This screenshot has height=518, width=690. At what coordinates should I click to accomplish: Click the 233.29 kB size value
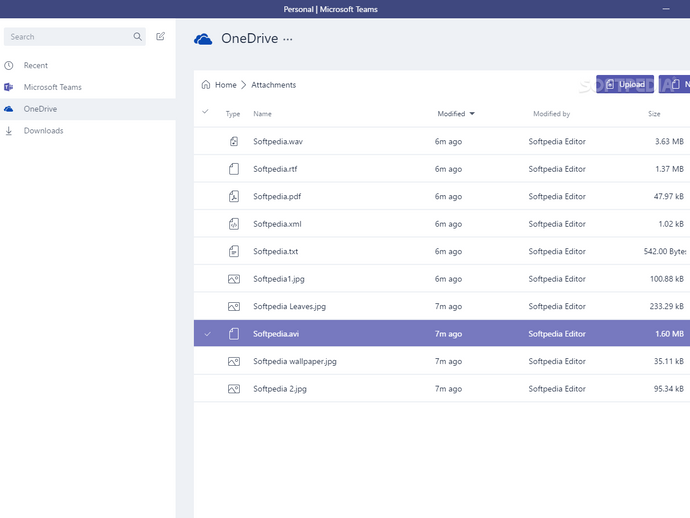pos(667,306)
